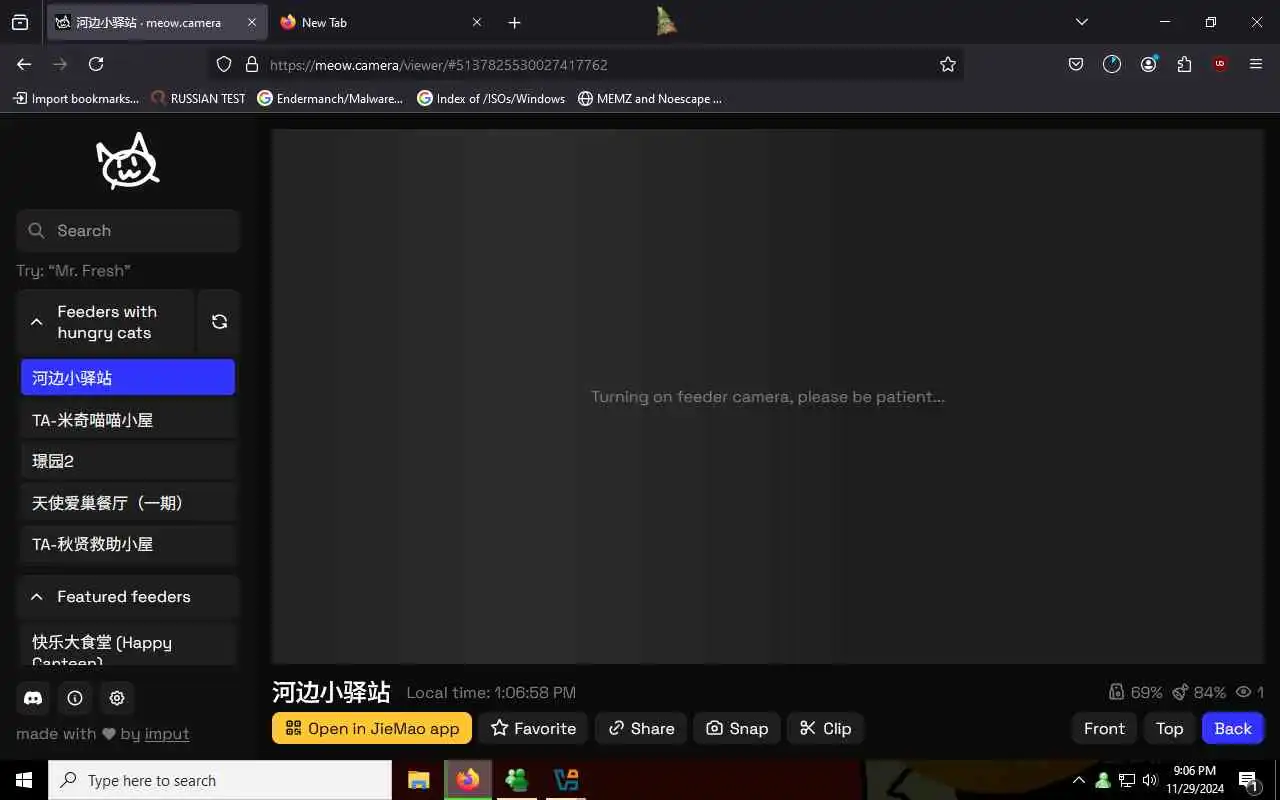Viewport: 1280px width, 800px height.
Task: Switch to Front camera view
Action: click(1104, 728)
